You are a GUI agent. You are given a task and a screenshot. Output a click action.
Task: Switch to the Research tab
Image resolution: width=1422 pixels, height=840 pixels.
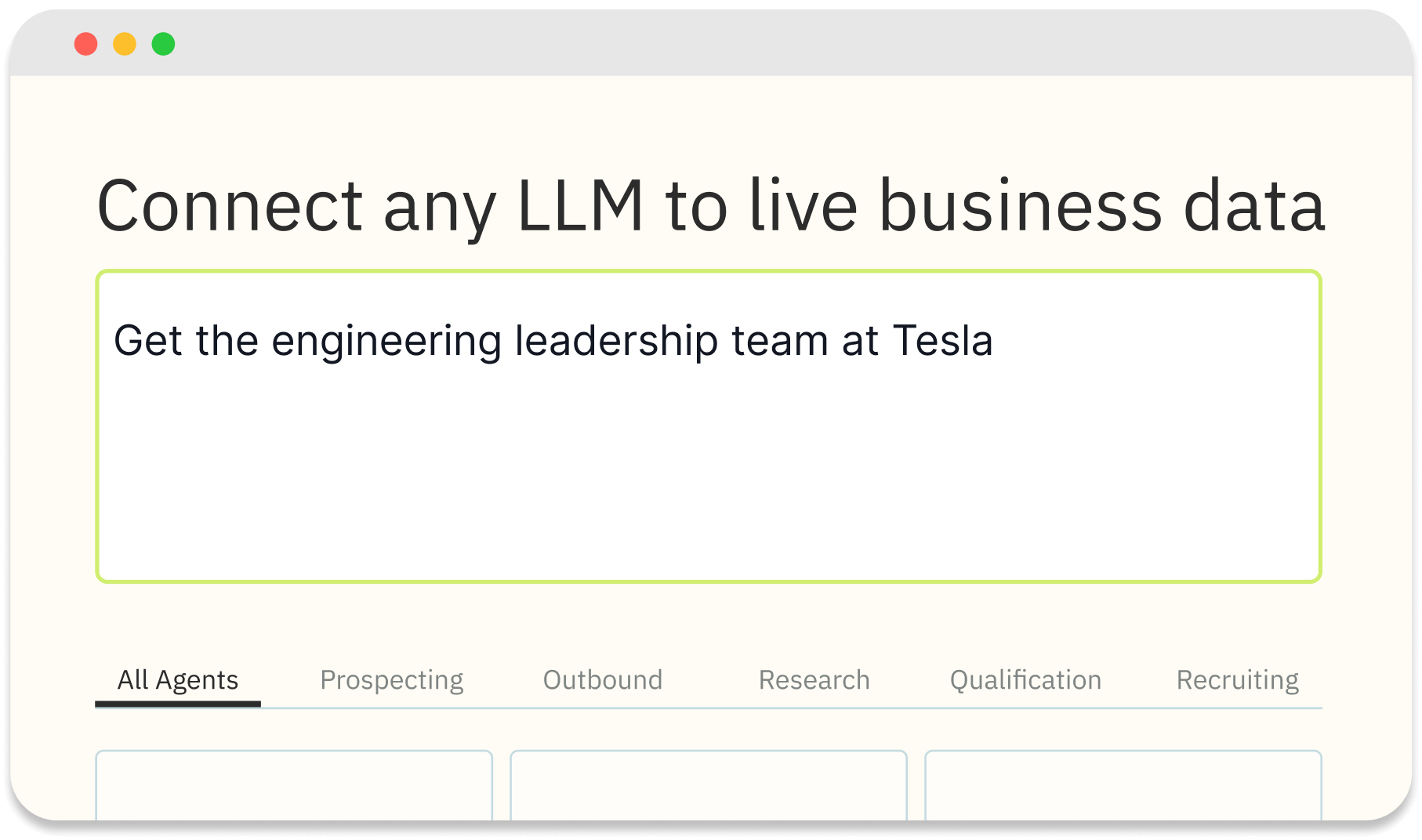coord(814,680)
